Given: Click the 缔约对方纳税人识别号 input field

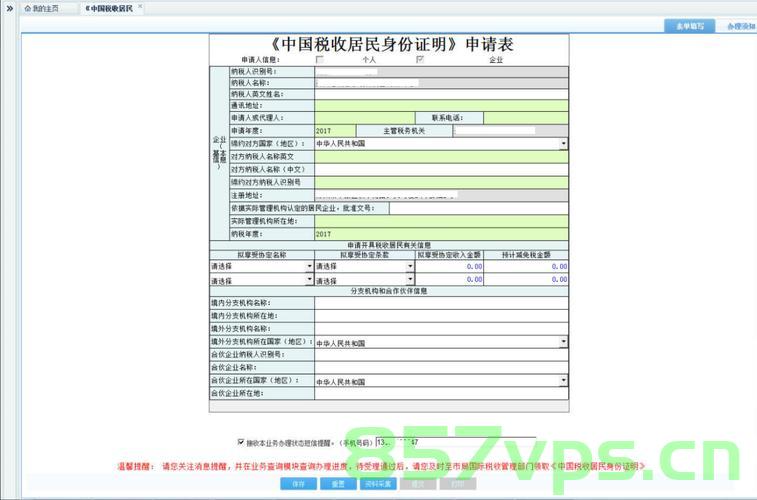Looking at the screenshot, I should [x=441, y=182].
